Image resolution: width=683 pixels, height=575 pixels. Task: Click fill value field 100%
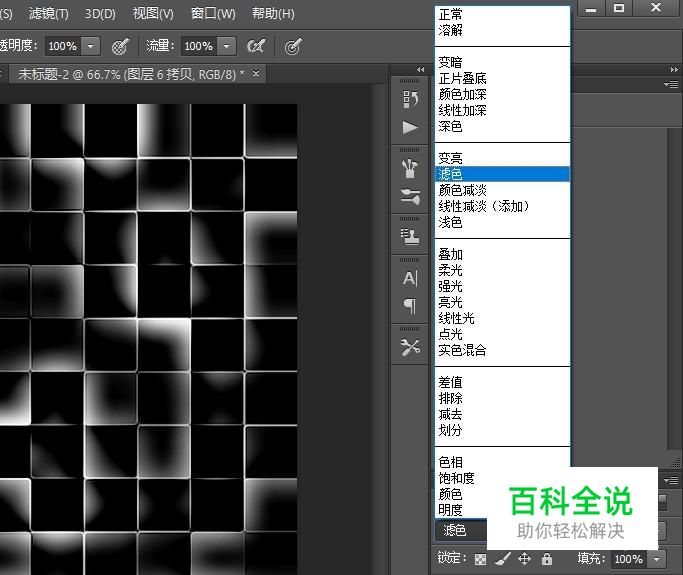(x=629, y=559)
